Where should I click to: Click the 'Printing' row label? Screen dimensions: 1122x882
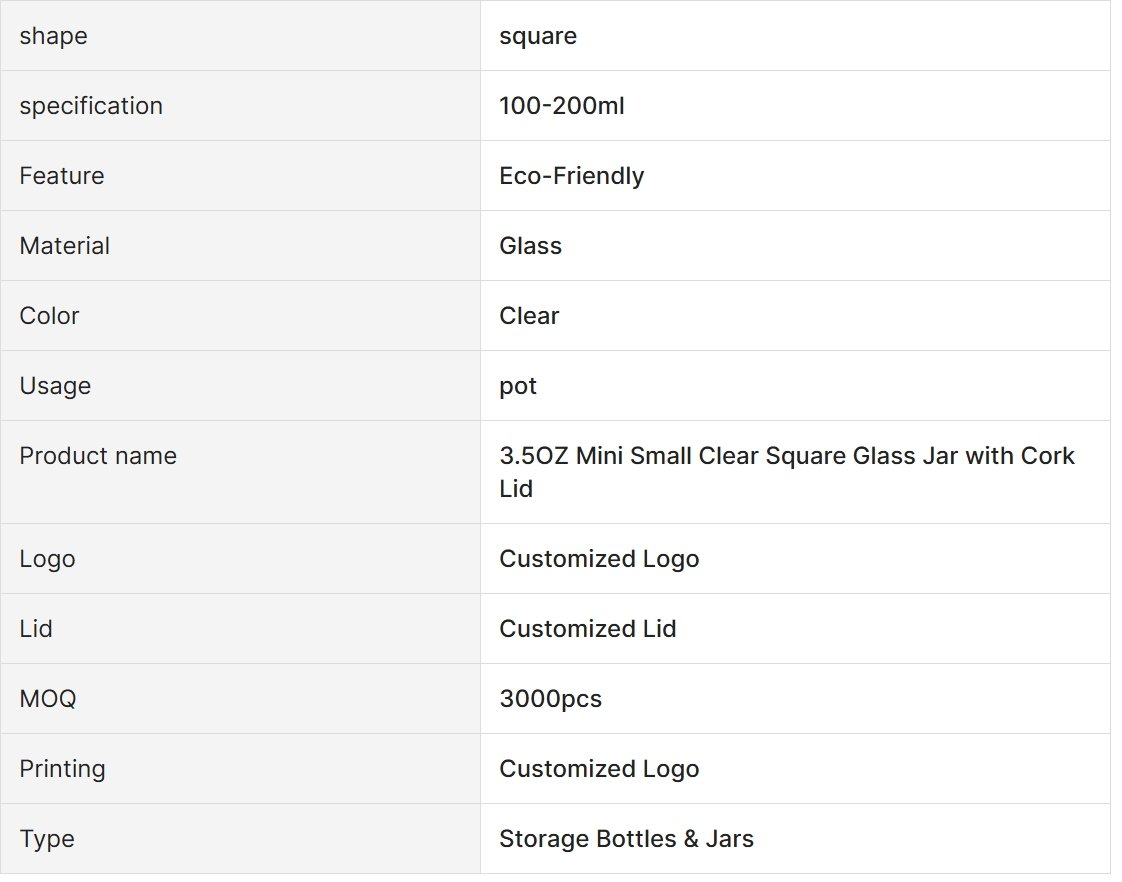[x=62, y=769]
